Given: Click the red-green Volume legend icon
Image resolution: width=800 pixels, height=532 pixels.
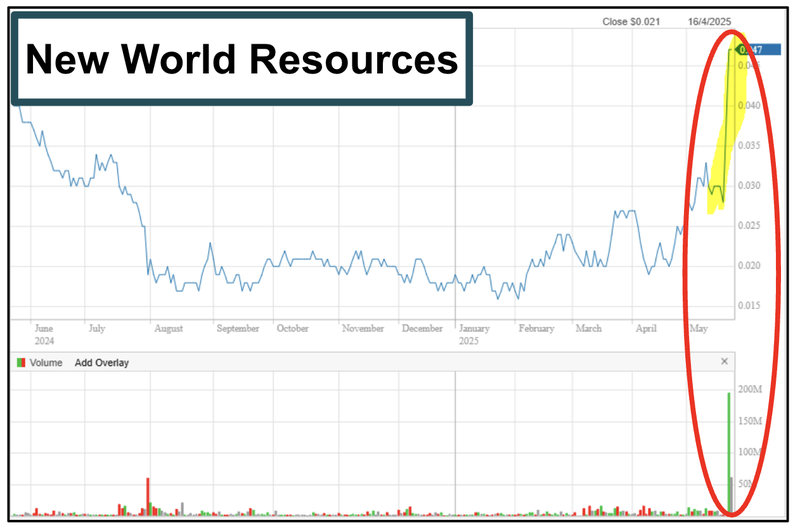Looking at the screenshot, I should (x=21, y=363).
